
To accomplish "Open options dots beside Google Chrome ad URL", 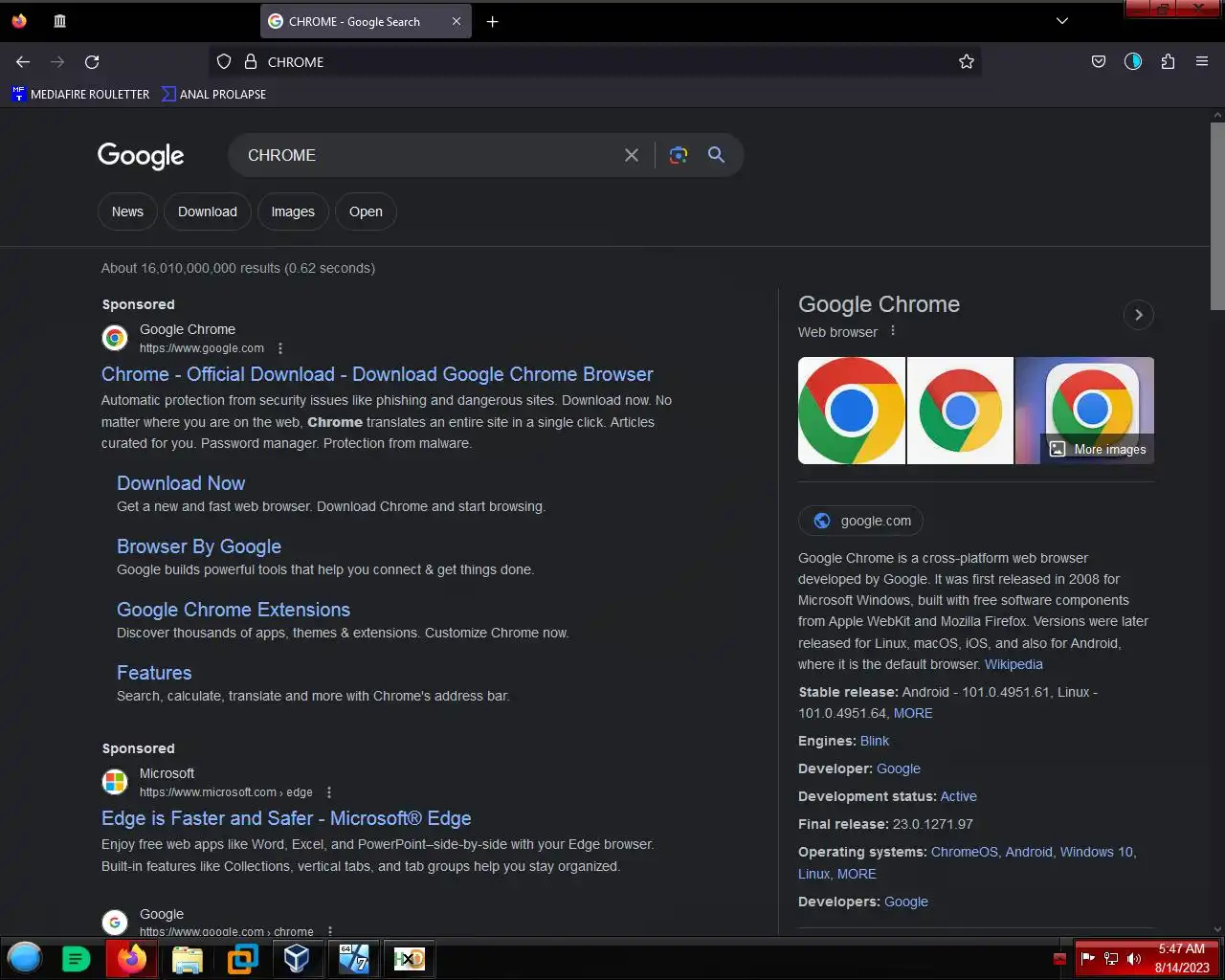I will coord(280,348).
